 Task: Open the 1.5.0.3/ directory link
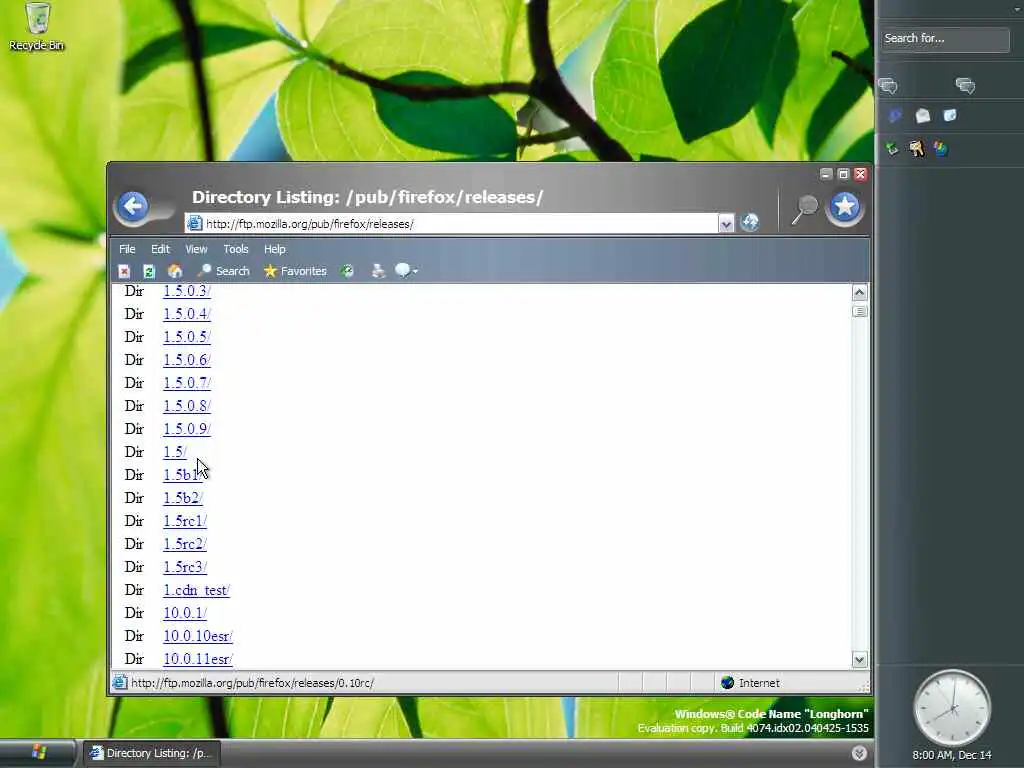click(187, 291)
